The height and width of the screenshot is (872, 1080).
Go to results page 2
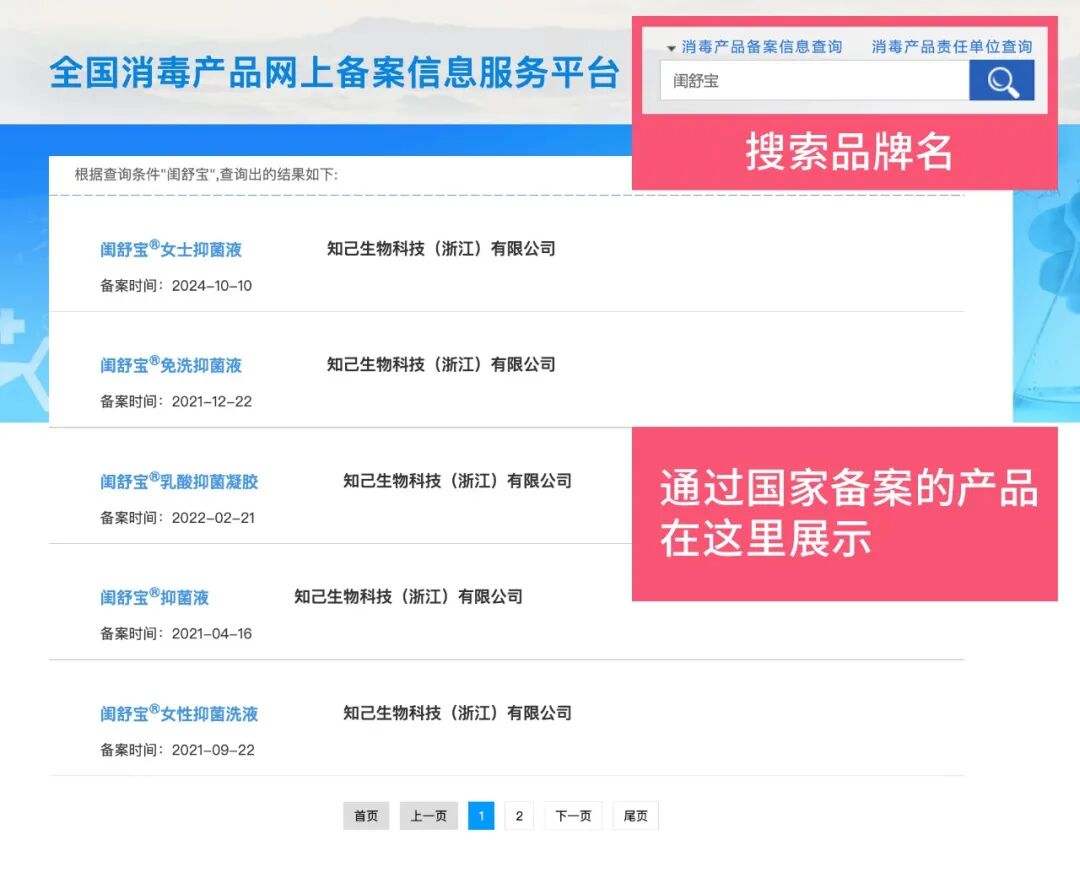coord(519,815)
